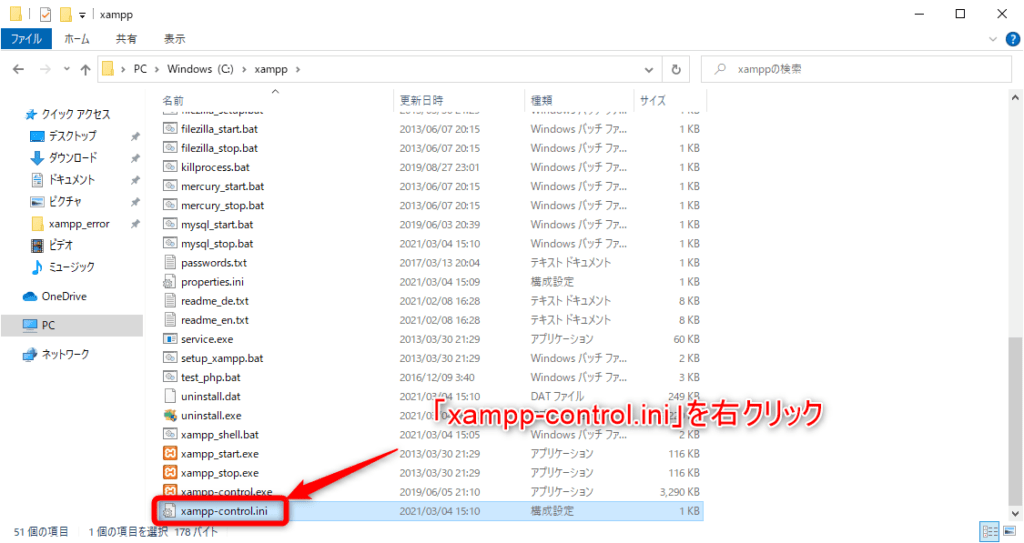Select the filezilla_start.bat file icon
This screenshot has height=543, width=1024.
click(x=170, y=129)
